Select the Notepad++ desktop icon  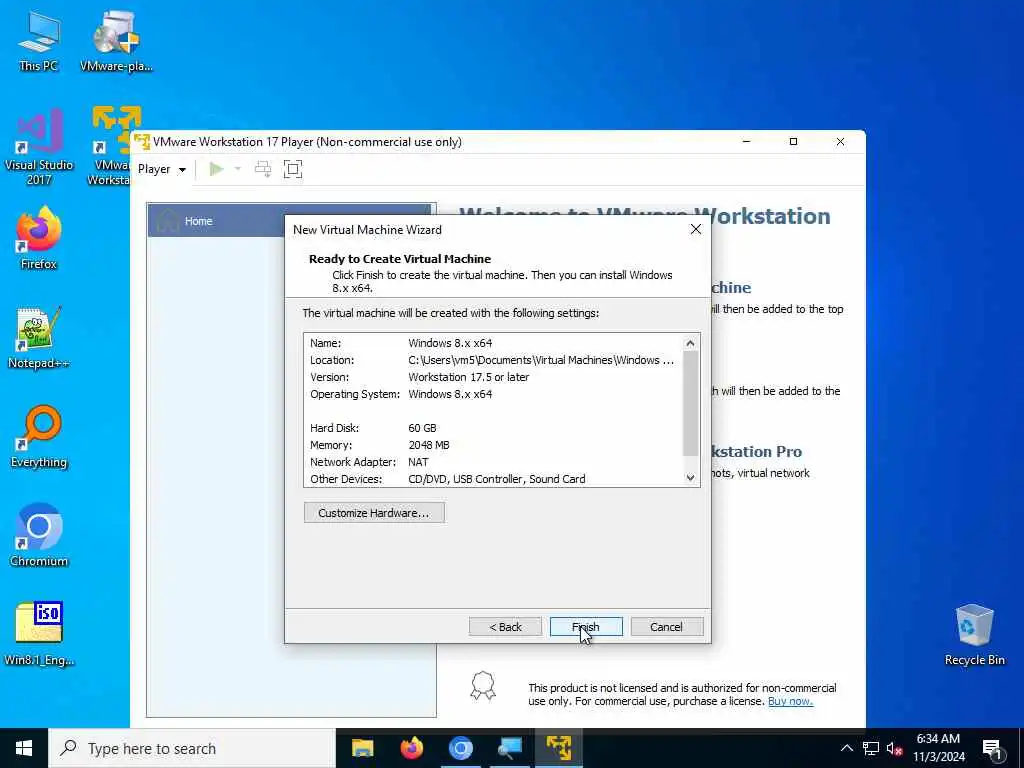(39, 338)
